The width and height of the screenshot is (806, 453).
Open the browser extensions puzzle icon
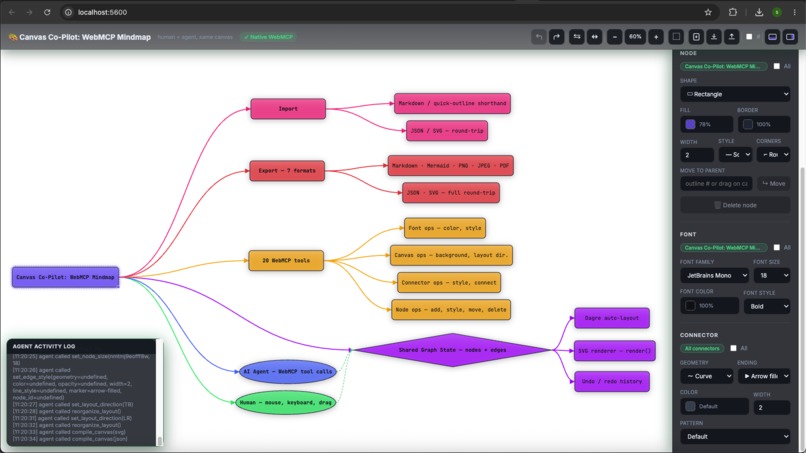(733, 12)
